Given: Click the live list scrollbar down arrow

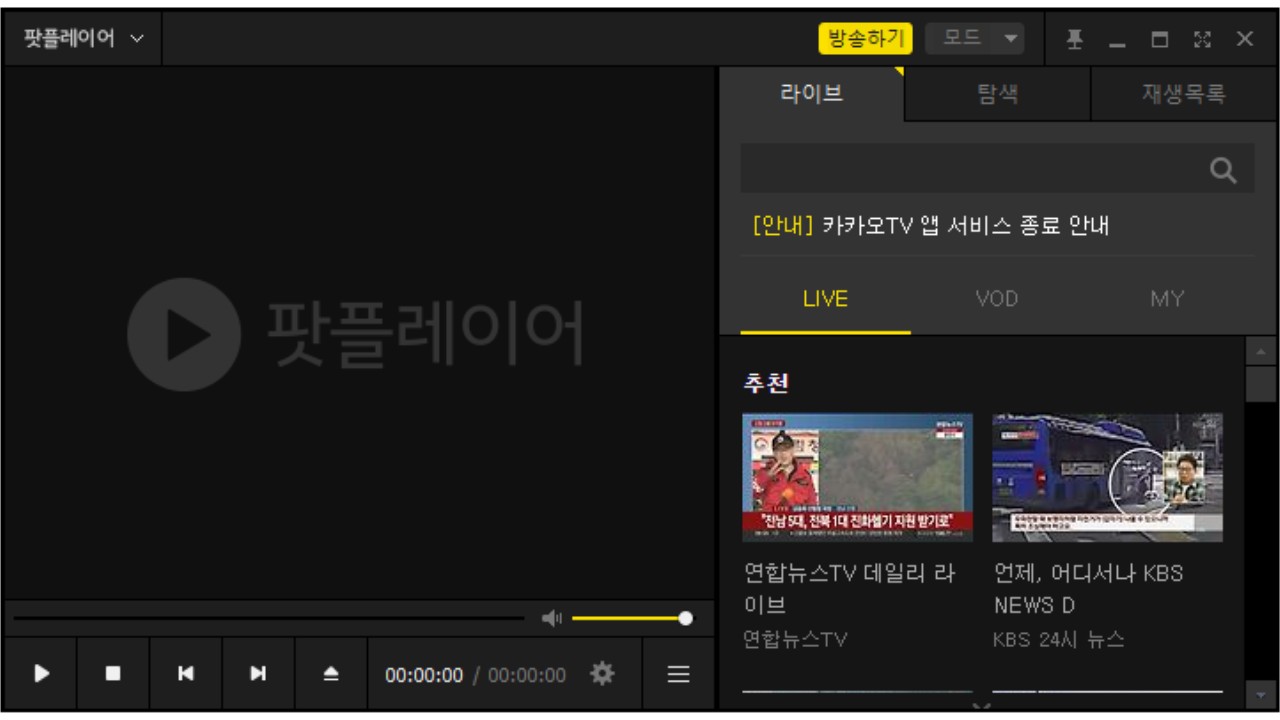Looking at the screenshot, I should point(1260,693).
